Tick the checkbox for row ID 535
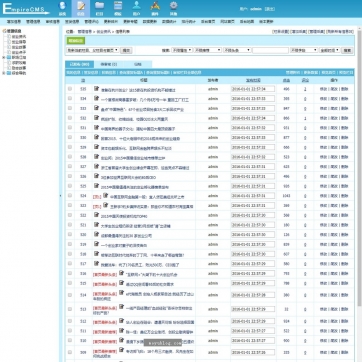Viewport: 362px width, 362px height. pos(70,89)
